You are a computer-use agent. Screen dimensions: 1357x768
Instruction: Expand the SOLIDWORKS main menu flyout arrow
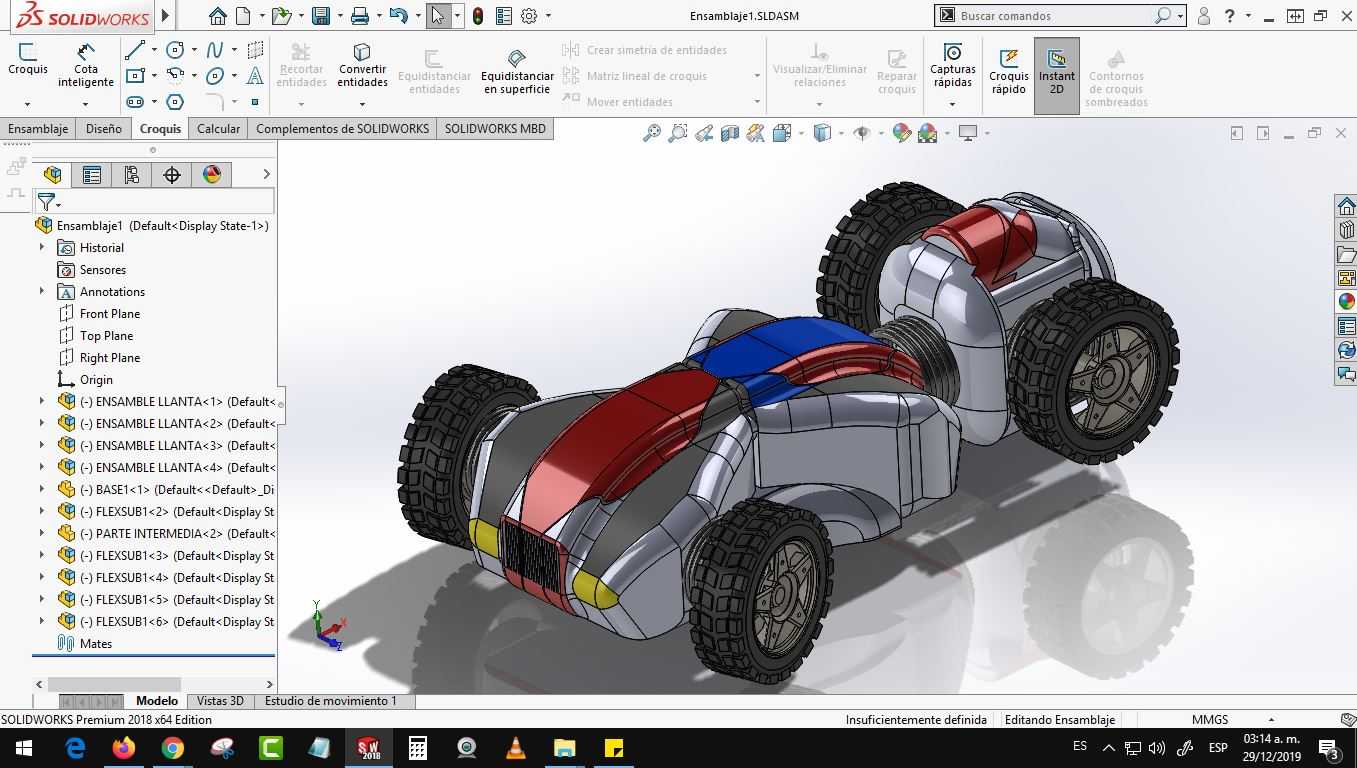[166, 16]
